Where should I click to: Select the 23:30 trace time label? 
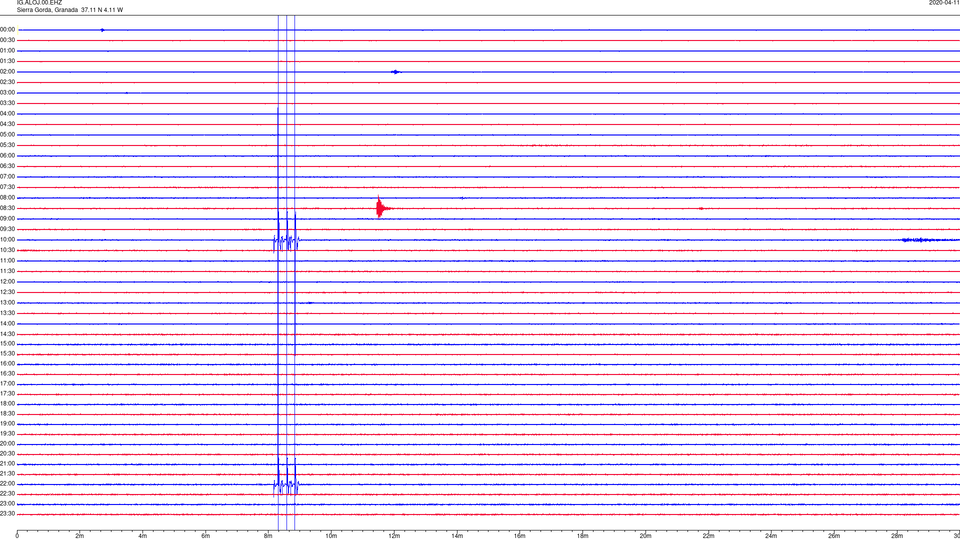pyautogui.click(x=7, y=514)
